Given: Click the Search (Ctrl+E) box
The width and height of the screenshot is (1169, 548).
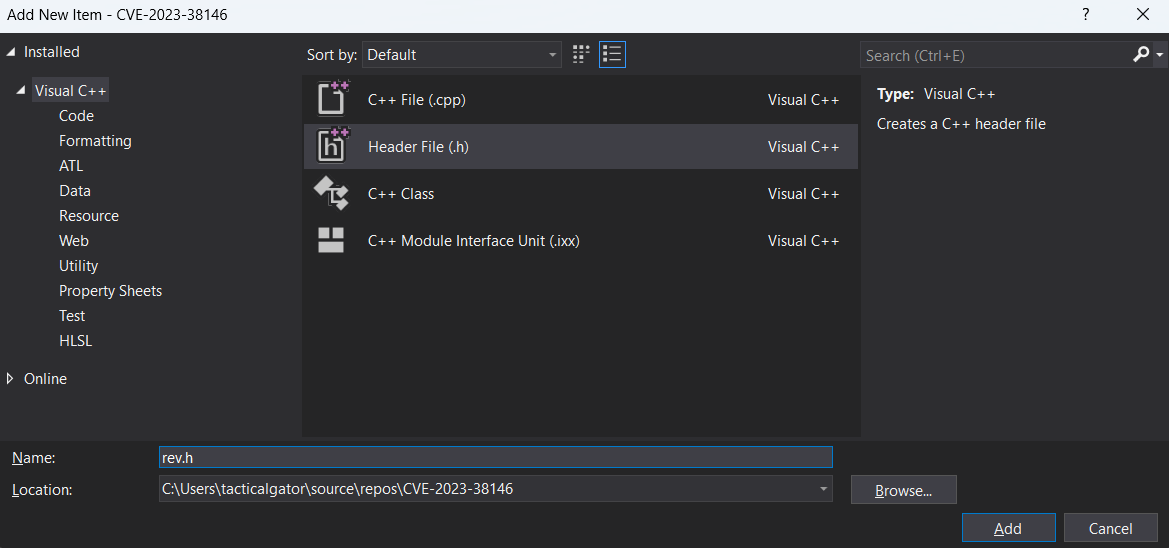Looking at the screenshot, I should coord(995,55).
